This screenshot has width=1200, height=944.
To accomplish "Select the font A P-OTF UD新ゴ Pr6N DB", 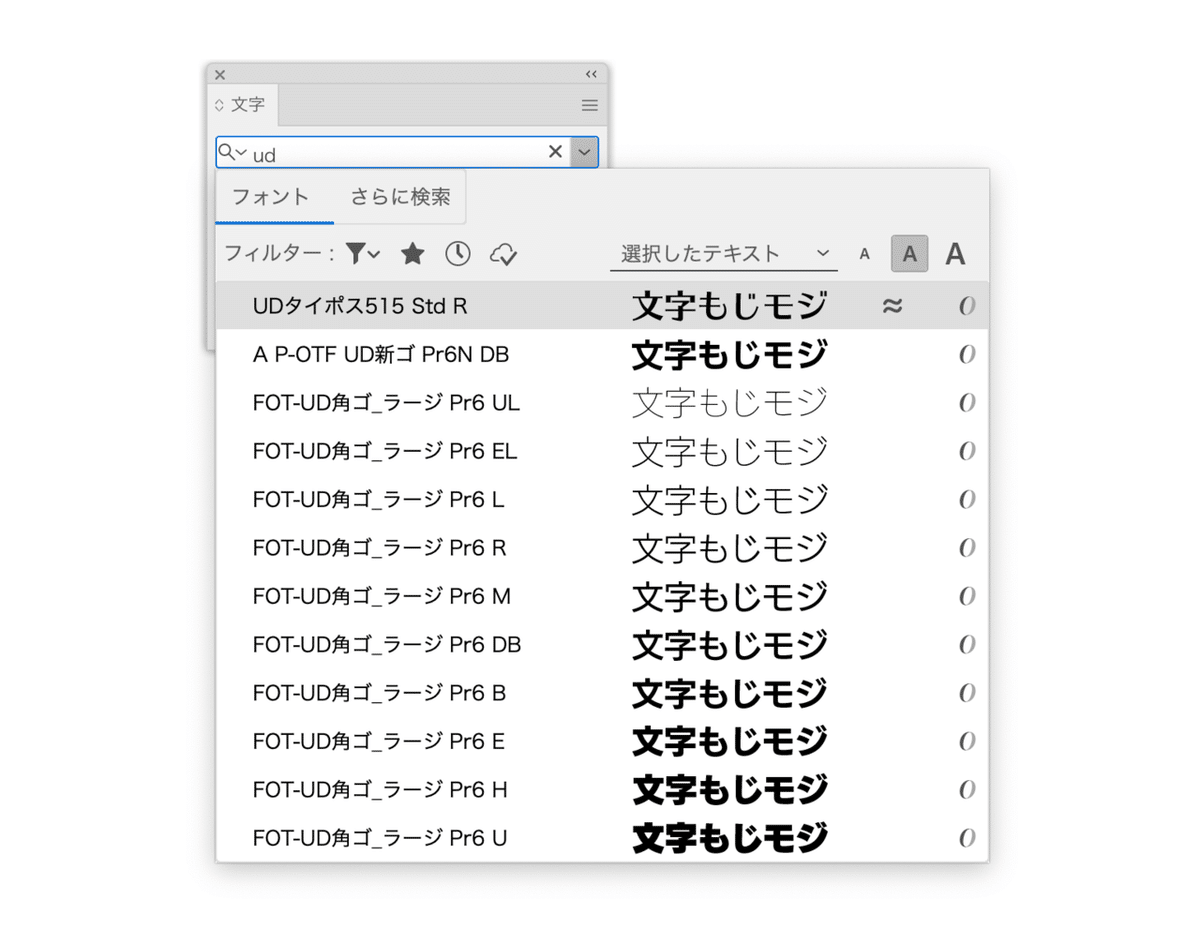I will [602, 354].
